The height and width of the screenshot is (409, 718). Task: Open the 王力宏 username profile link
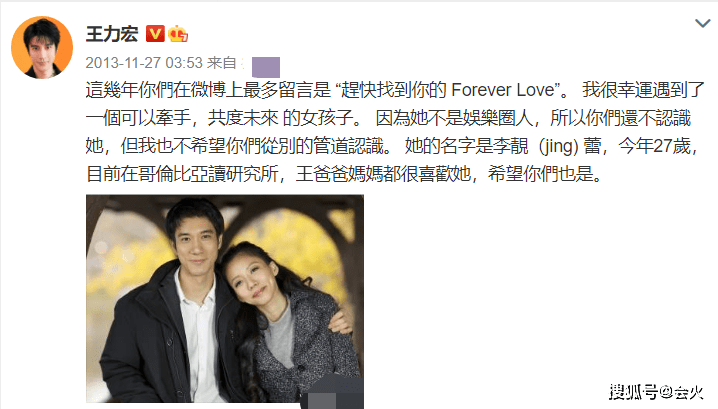coord(112,34)
